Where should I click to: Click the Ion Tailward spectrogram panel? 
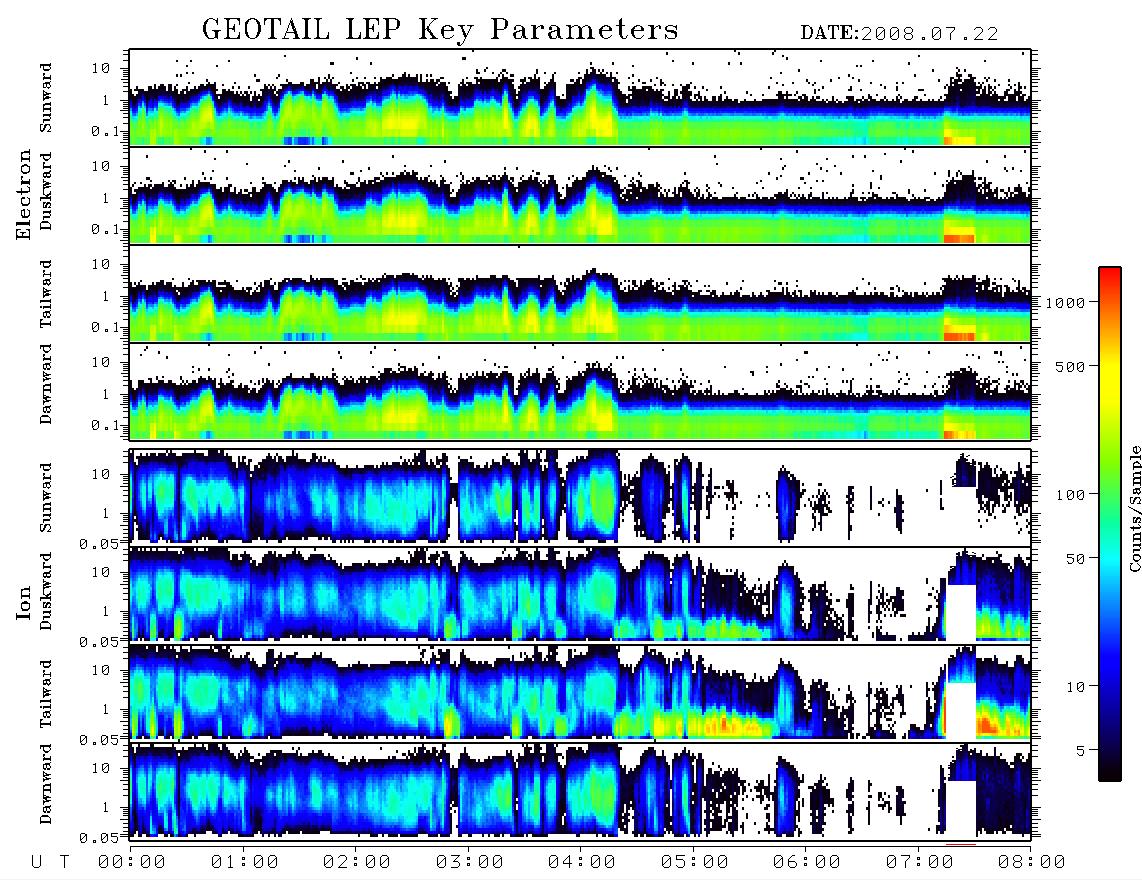point(580,692)
